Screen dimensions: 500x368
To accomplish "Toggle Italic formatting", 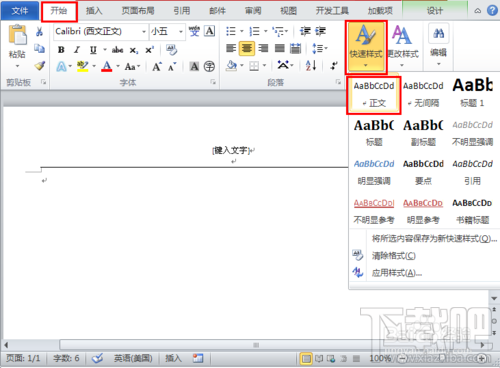I will pyautogui.click(x=77, y=50).
